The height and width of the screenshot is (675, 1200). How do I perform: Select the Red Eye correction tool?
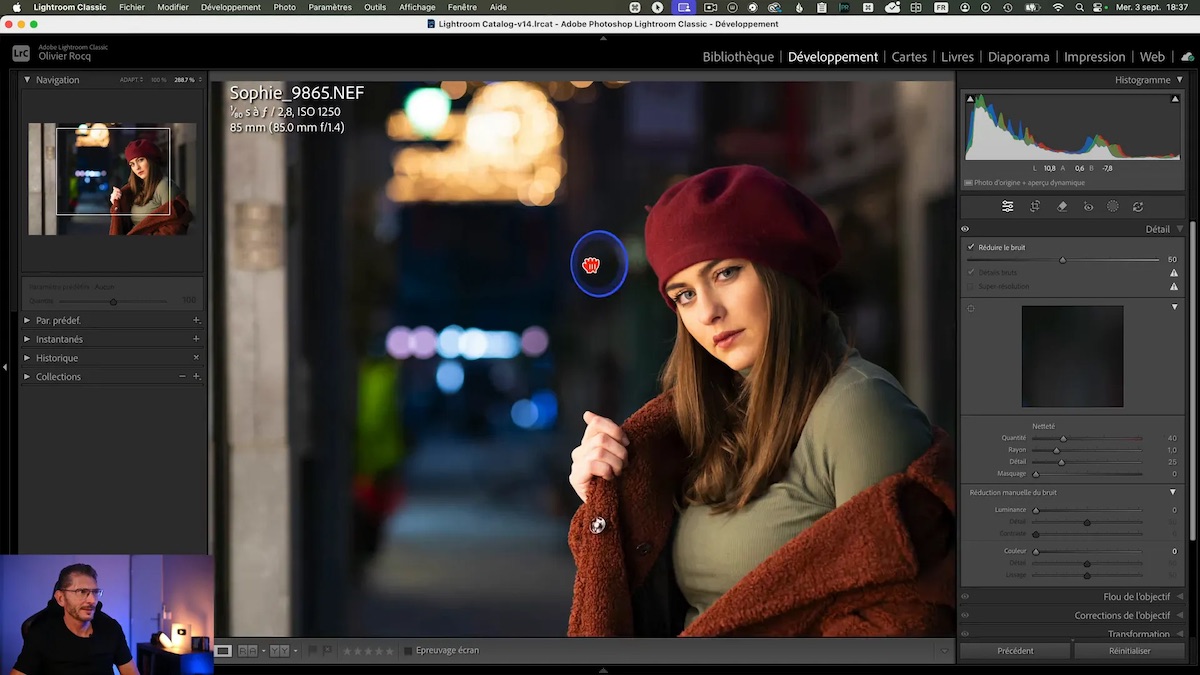1089,207
